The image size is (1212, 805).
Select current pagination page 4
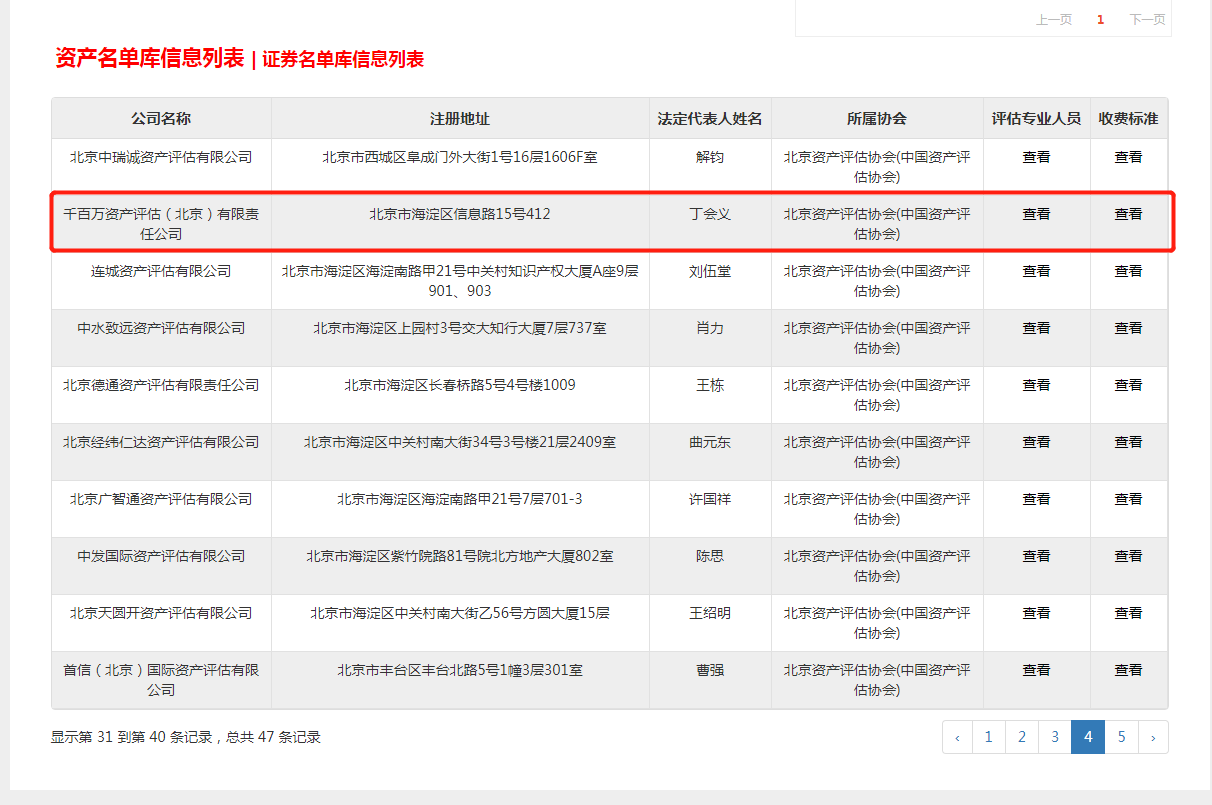pyautogui.click(x=1088, y=737)
